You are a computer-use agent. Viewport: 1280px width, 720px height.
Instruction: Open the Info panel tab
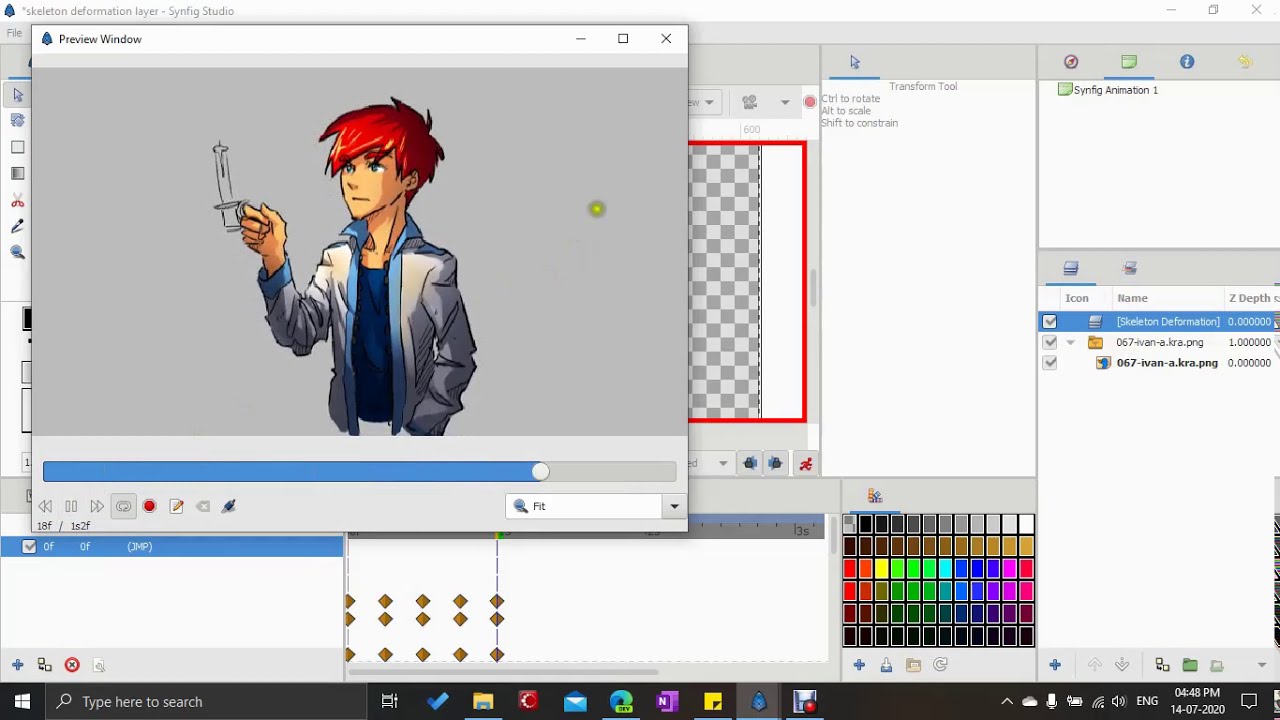click(x=1187, y=62)
